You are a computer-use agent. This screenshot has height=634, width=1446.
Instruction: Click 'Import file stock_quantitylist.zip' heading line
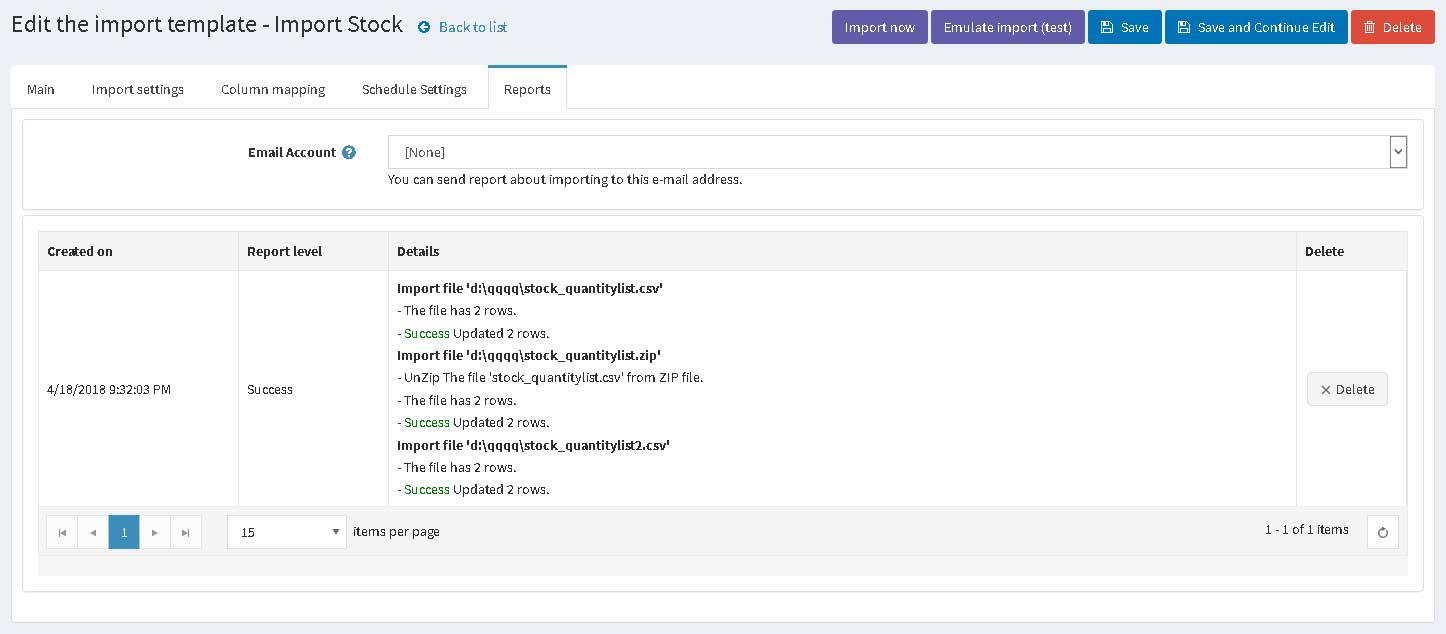click(529, 355)
